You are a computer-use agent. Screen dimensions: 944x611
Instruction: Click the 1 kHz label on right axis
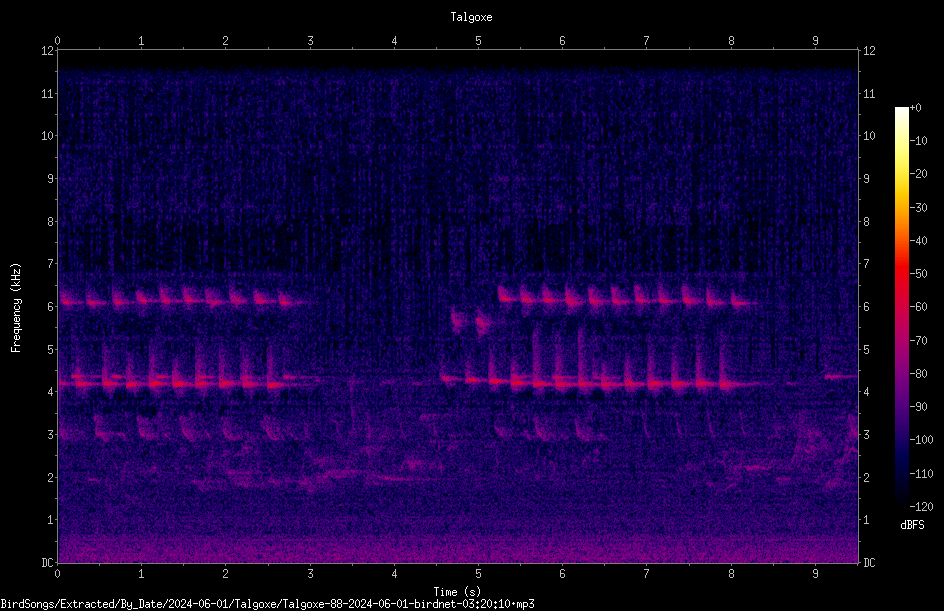(866, 520)
